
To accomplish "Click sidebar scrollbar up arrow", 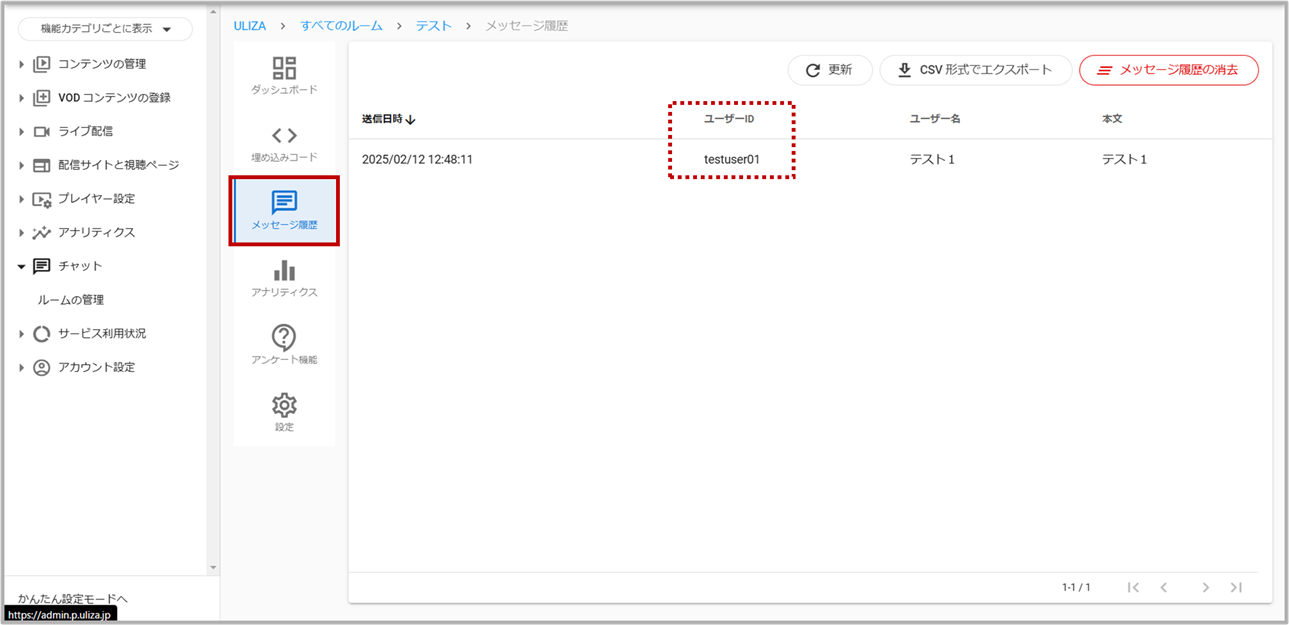I will click(213, 10).
